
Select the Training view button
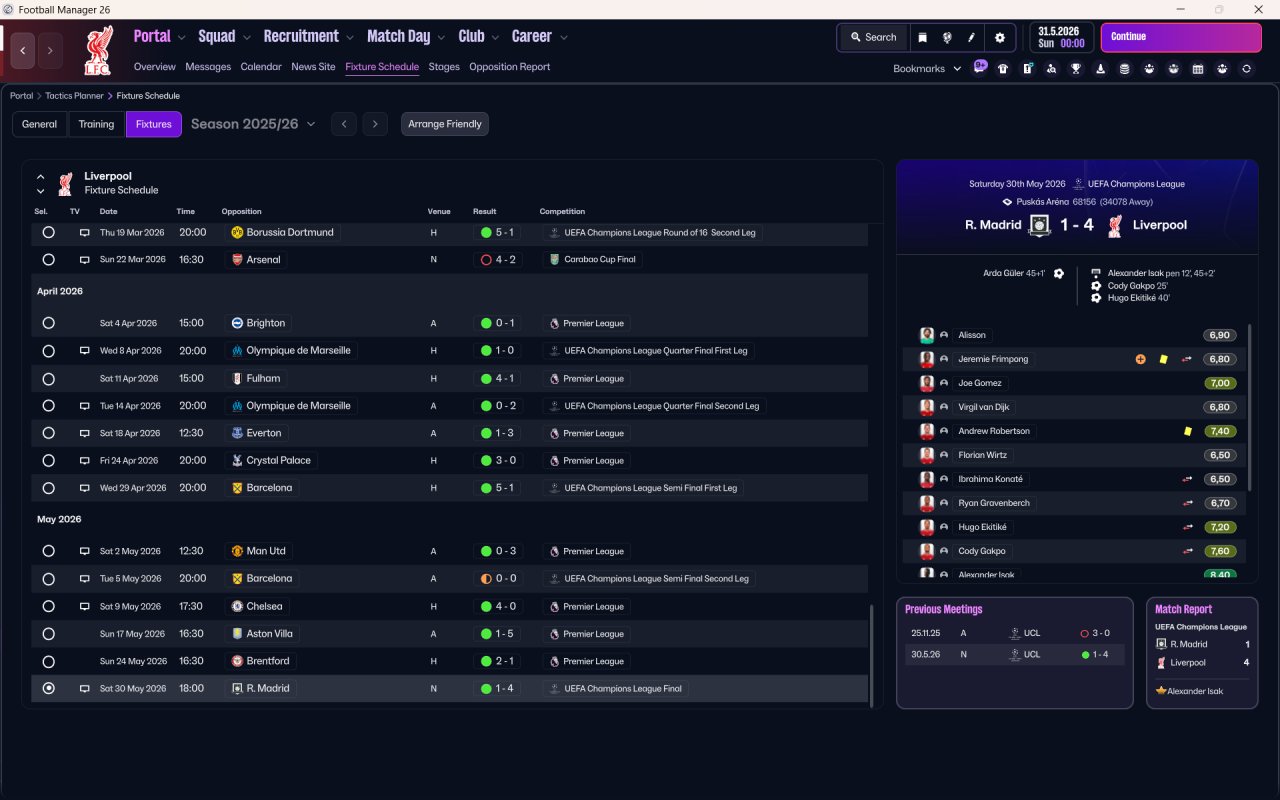click(96, 124)
